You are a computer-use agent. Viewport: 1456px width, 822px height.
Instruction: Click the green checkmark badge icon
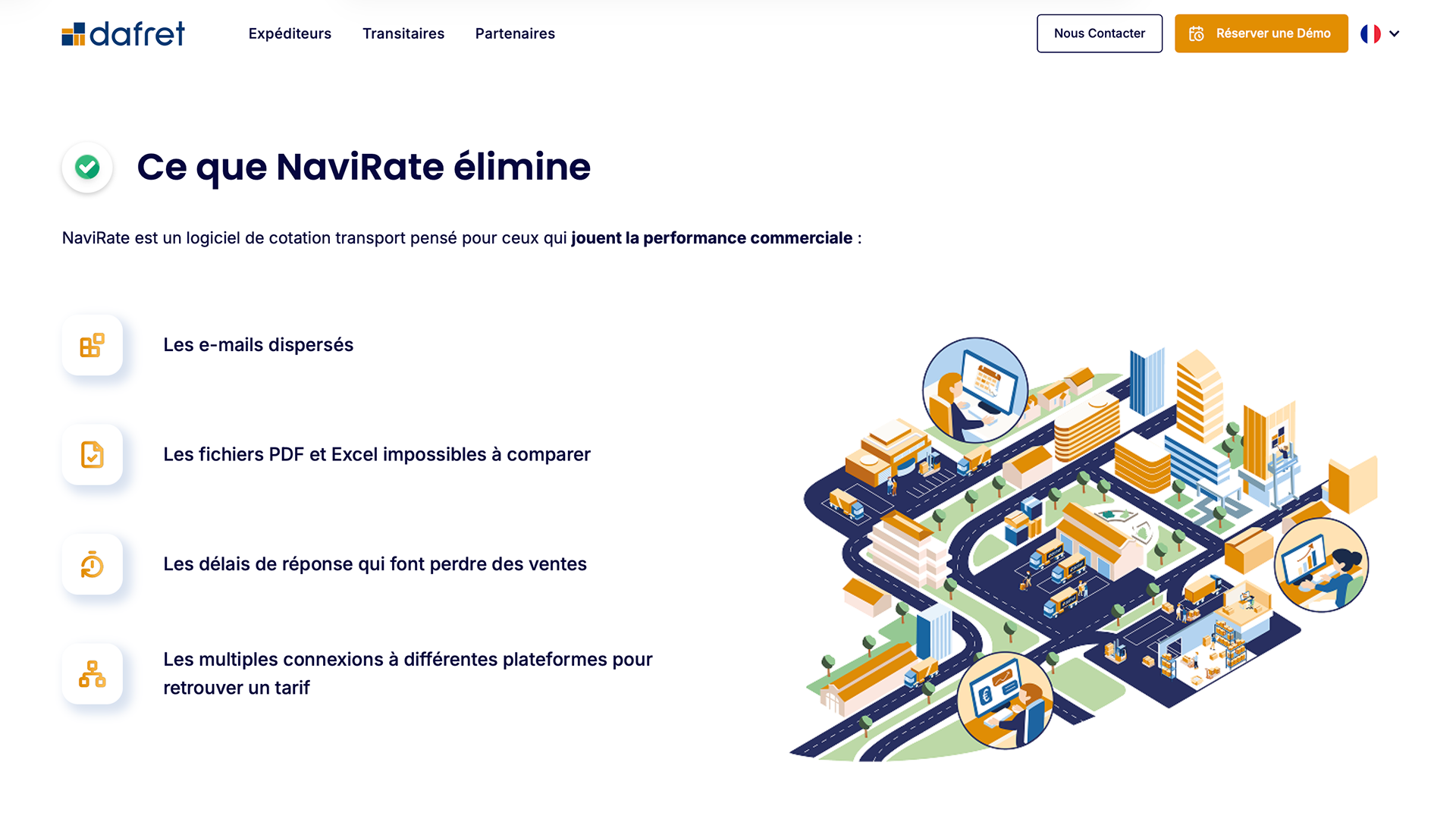click(87, 167)
